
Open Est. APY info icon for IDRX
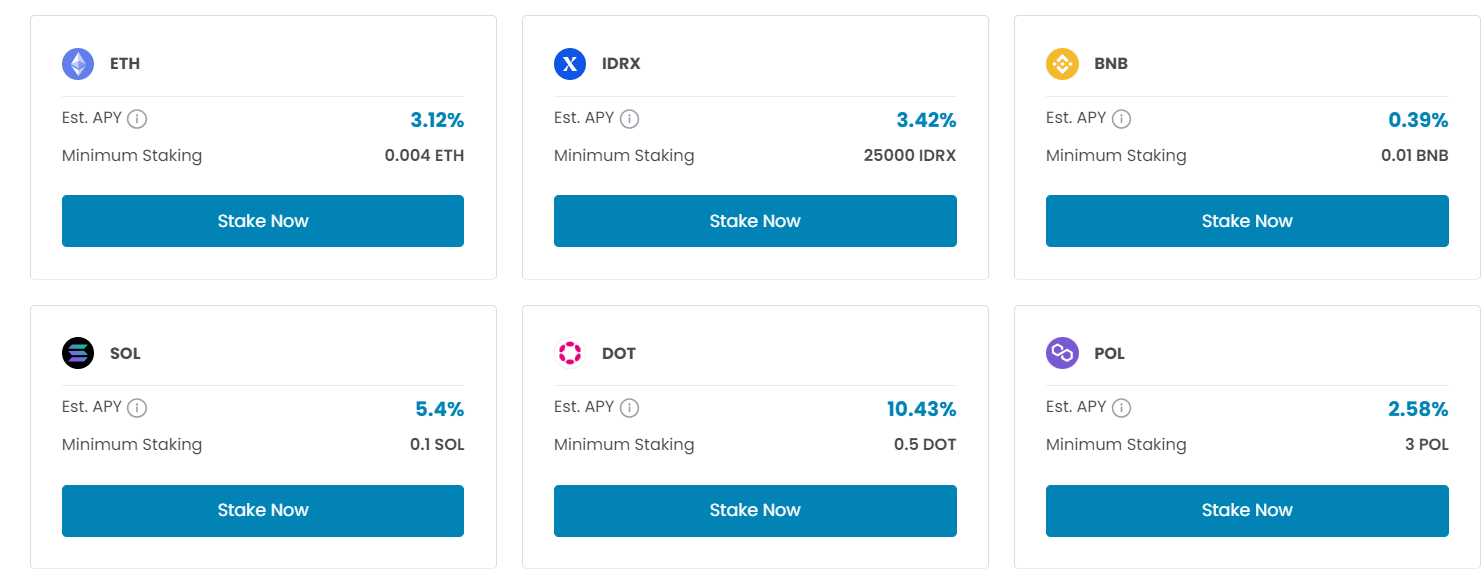click(630, 119)
